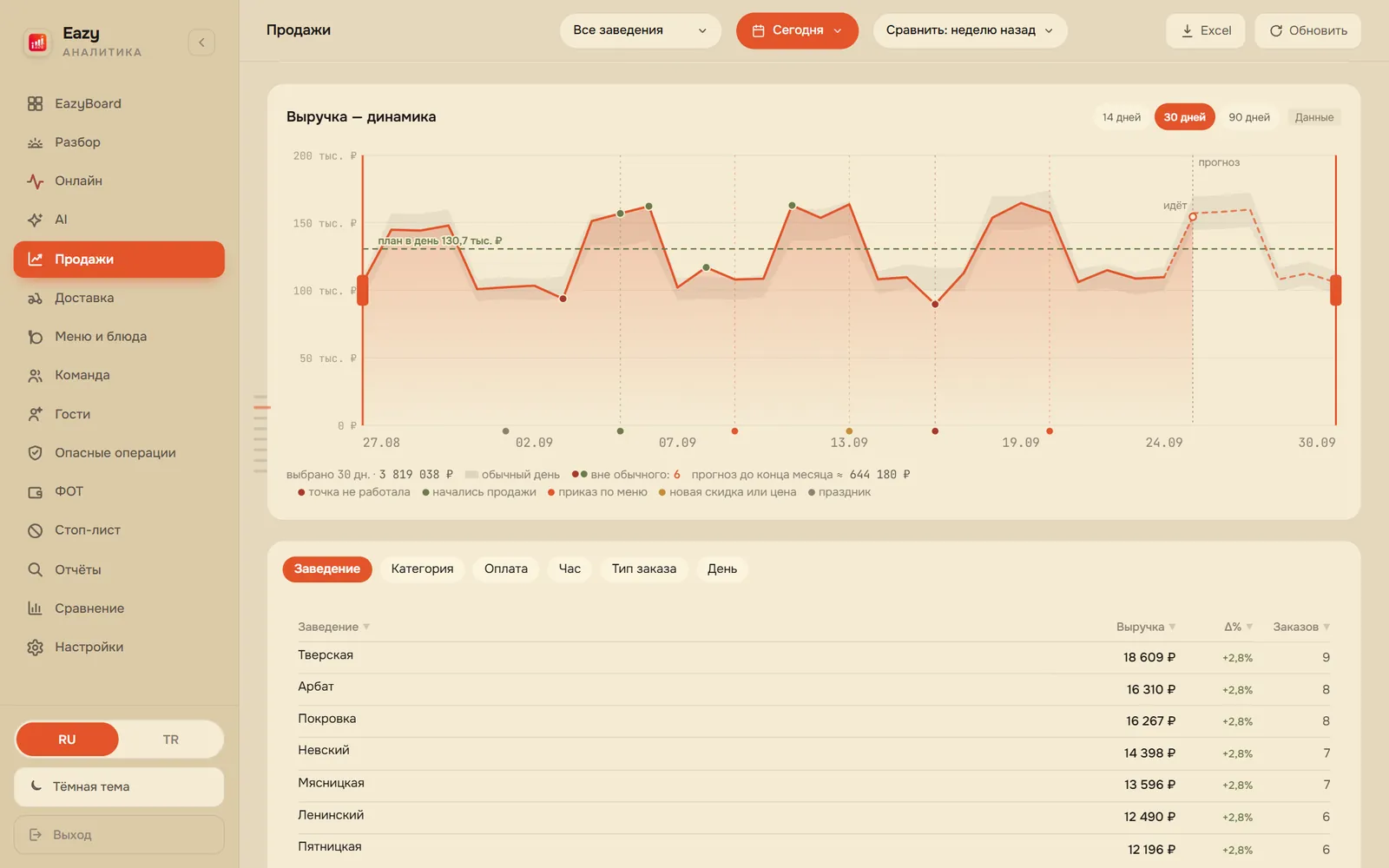The height and width of the screenshot is (868, 1389).
Task: Click the Данные button on chart
Action: (1314, 117)
